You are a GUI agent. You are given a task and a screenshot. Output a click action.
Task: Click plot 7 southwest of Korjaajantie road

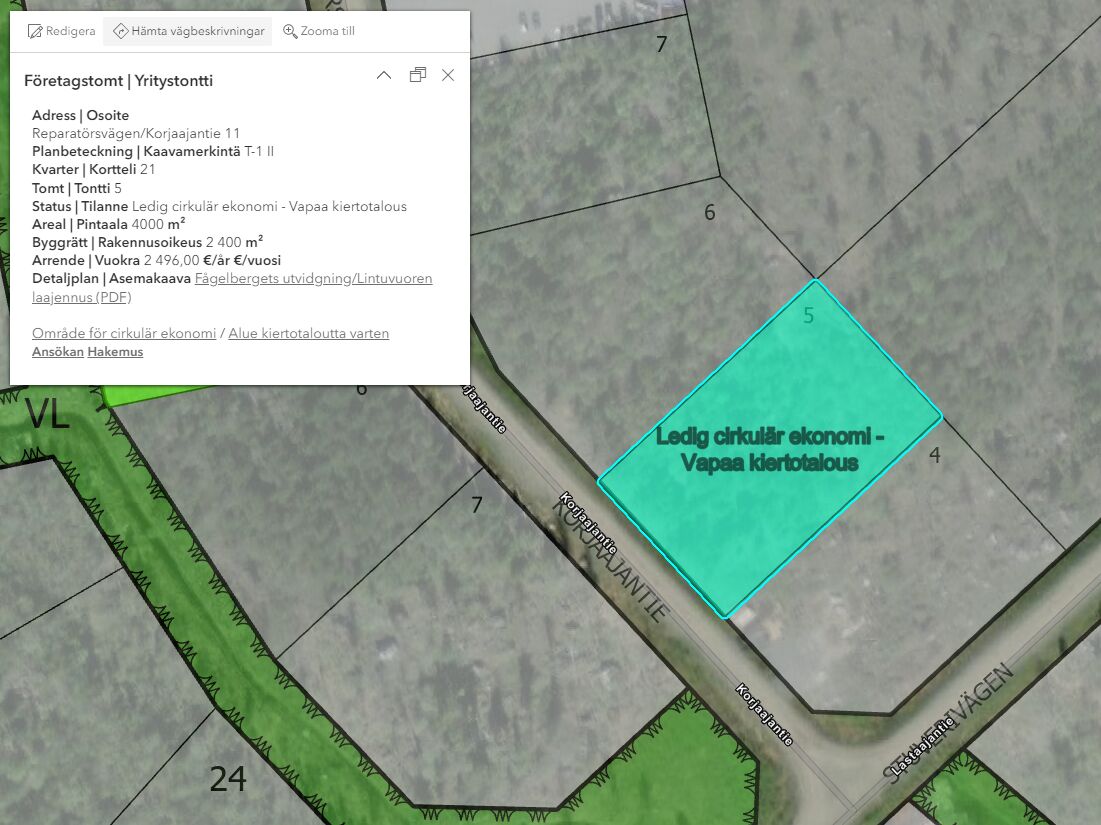click(477, 505)
